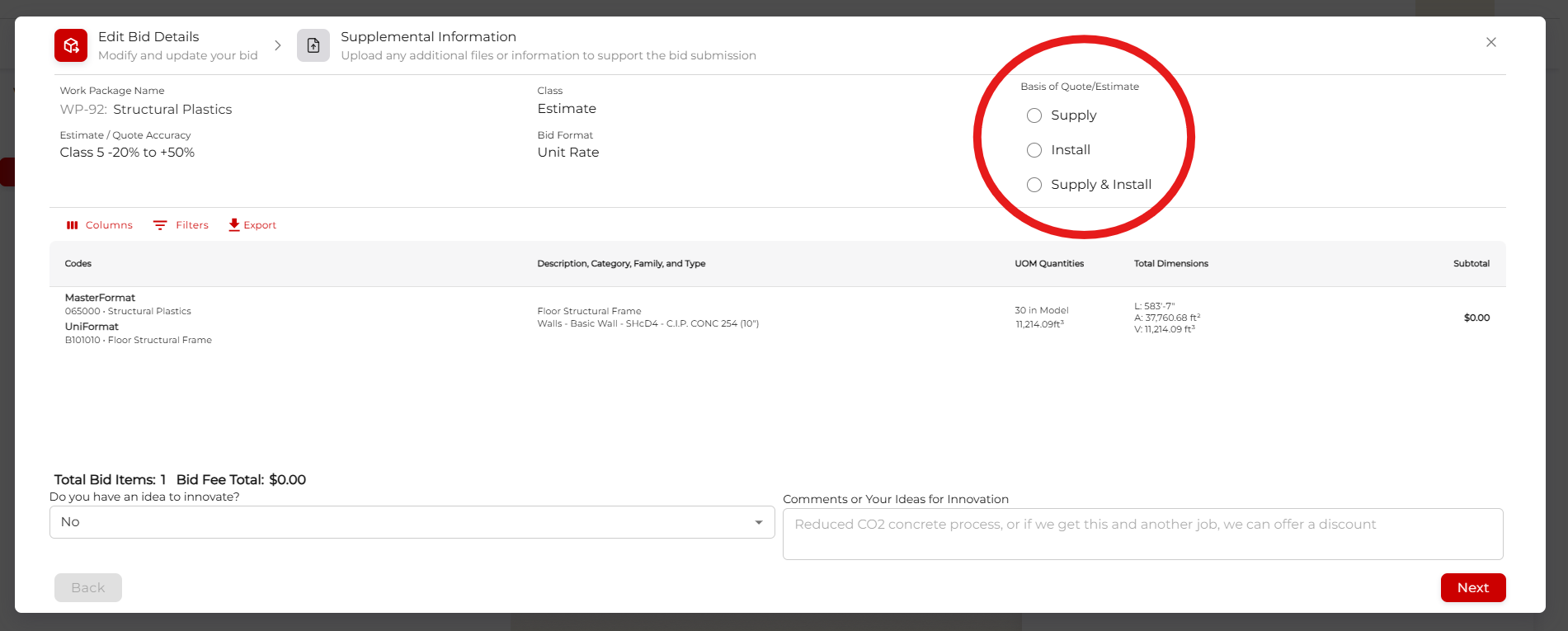The image size is (1568, 631).
Task: Choose the Supply & Install radio option
Action: (x=1034, y=185)
